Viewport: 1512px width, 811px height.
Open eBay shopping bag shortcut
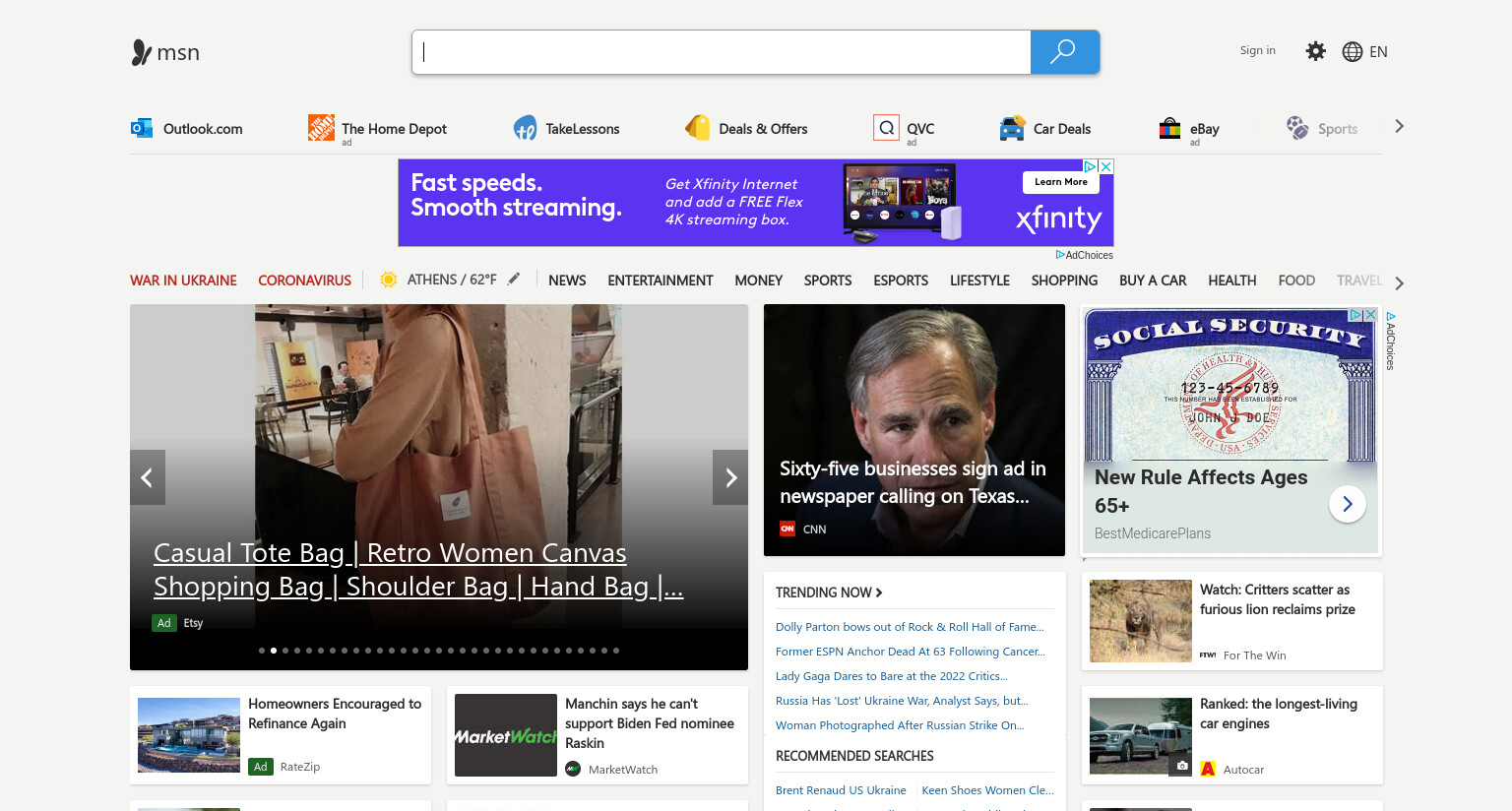pyautogui.click(x=1169, y=128)
